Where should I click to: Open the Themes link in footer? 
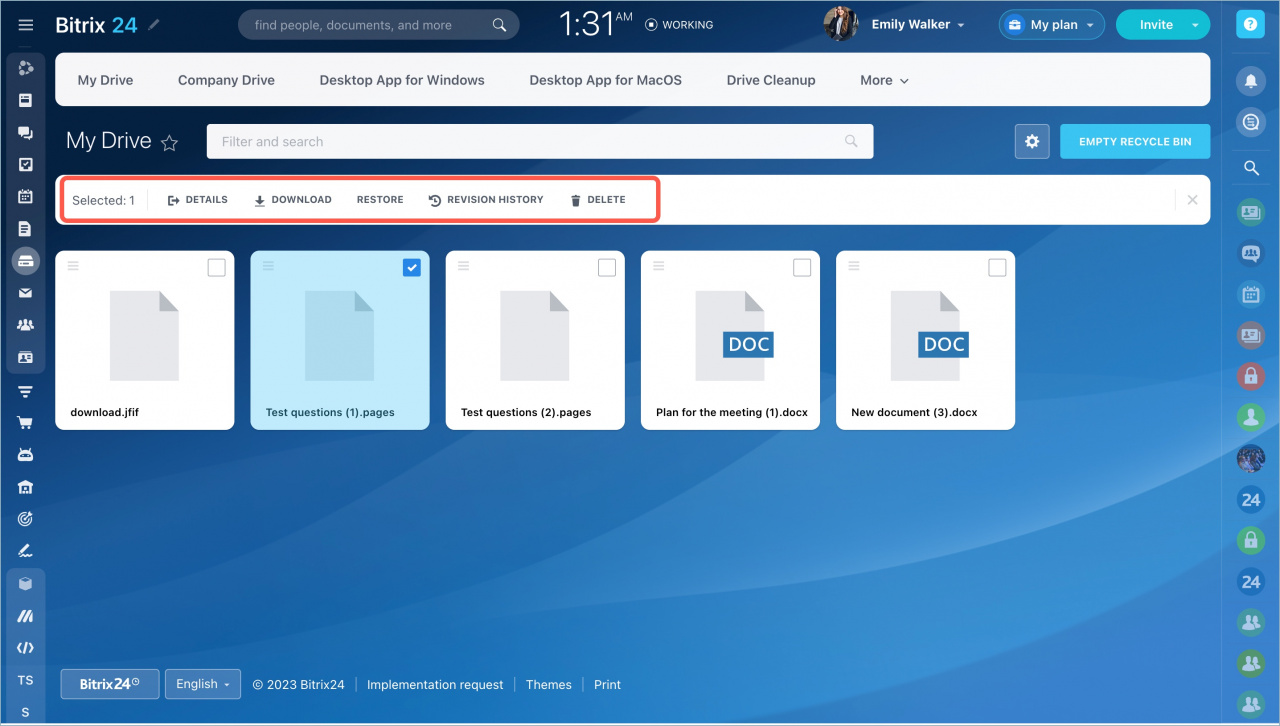tap(549, 685)
